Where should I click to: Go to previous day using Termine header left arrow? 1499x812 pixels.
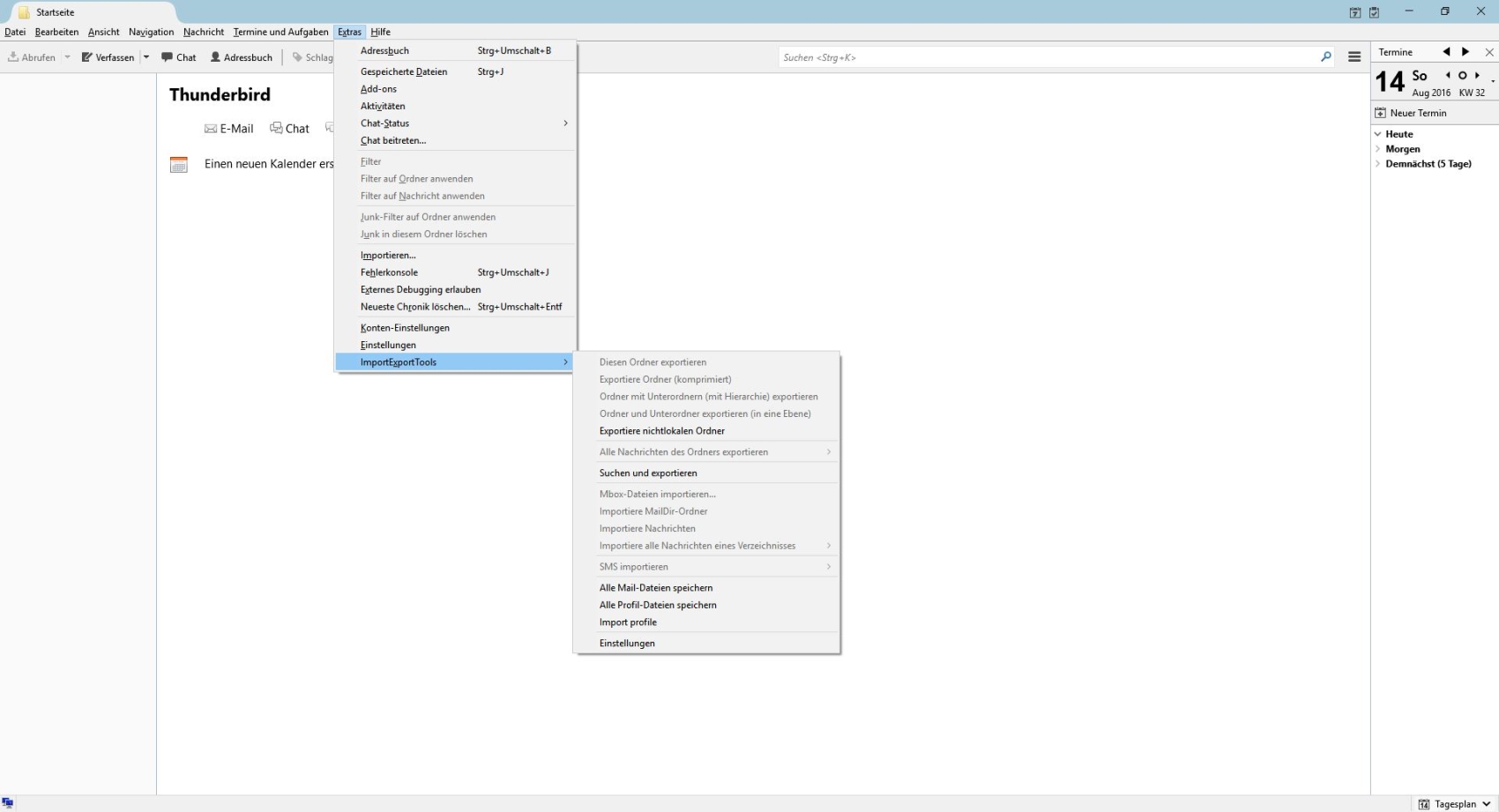[x=1446, y=52]
